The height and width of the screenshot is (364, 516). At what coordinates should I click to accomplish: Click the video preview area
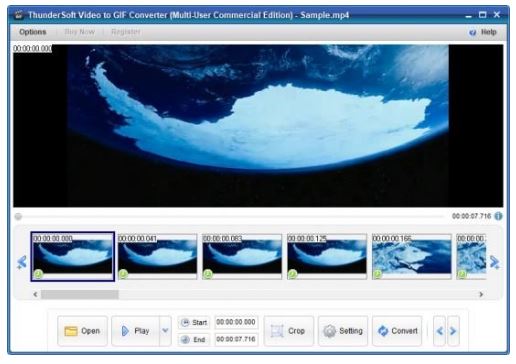pos(258,126)
